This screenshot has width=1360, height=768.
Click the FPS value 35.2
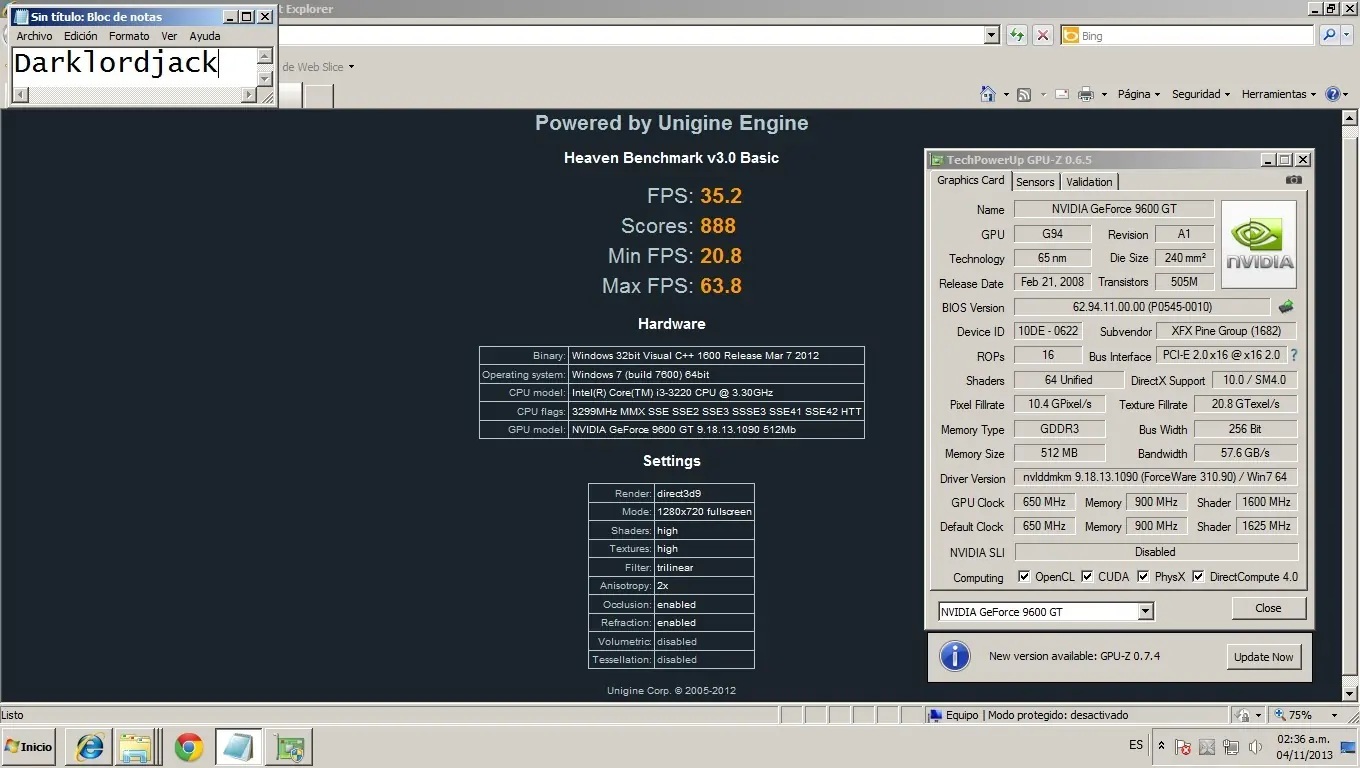[721, 196]
